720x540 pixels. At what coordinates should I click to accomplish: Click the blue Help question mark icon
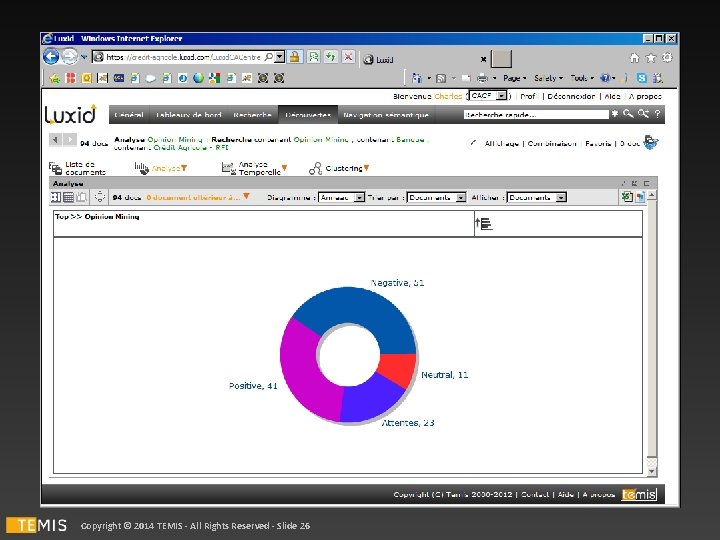tap(605, 78)
